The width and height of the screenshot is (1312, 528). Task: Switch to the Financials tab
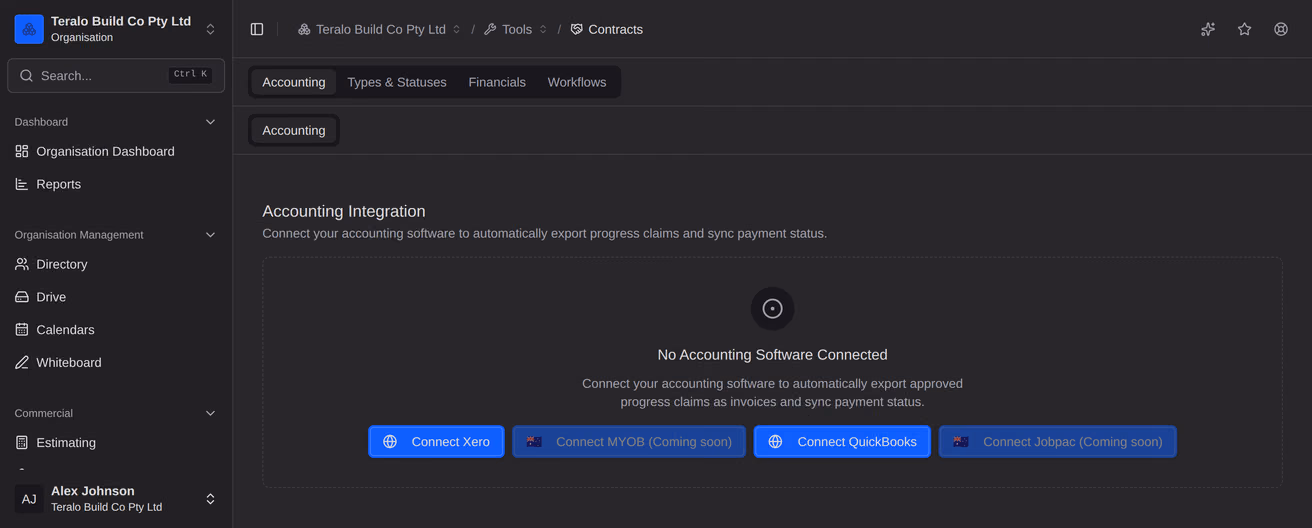(497, 82)
